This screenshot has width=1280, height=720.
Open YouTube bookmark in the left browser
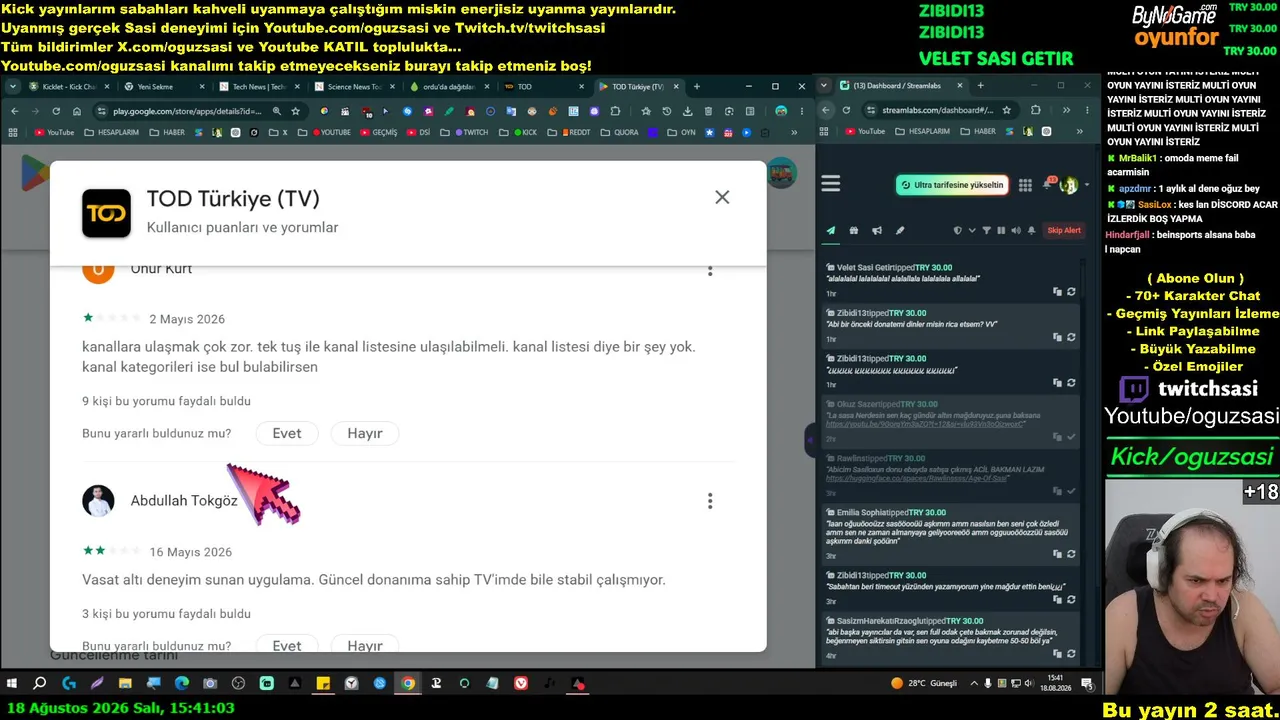pos(54,132)
